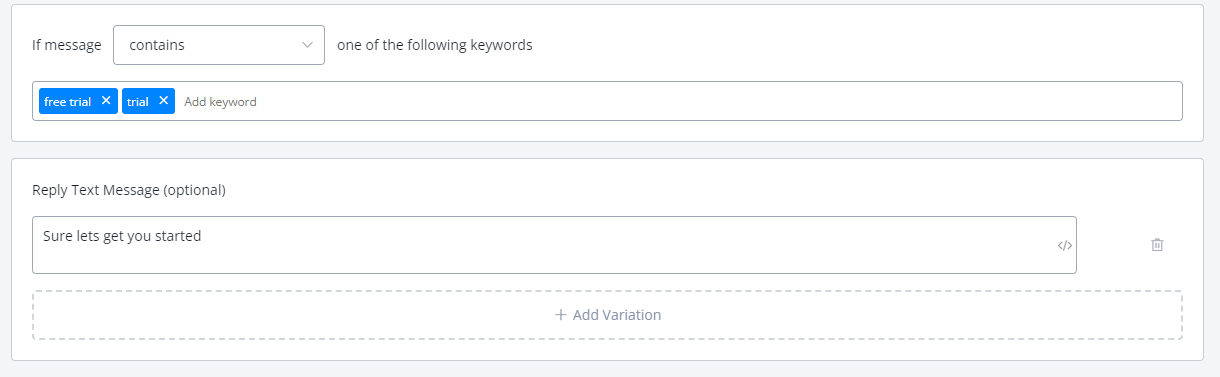Open the code variable inserter in reply box
This screenshot has height=377, width=1220.
pos(1064,245)
